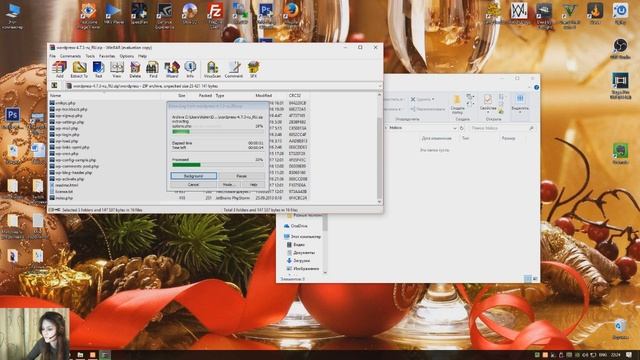Screen dimensions: 640x360
Task: Sort WinRAR list by CRC32 column header
Action: tap(296, 96)
